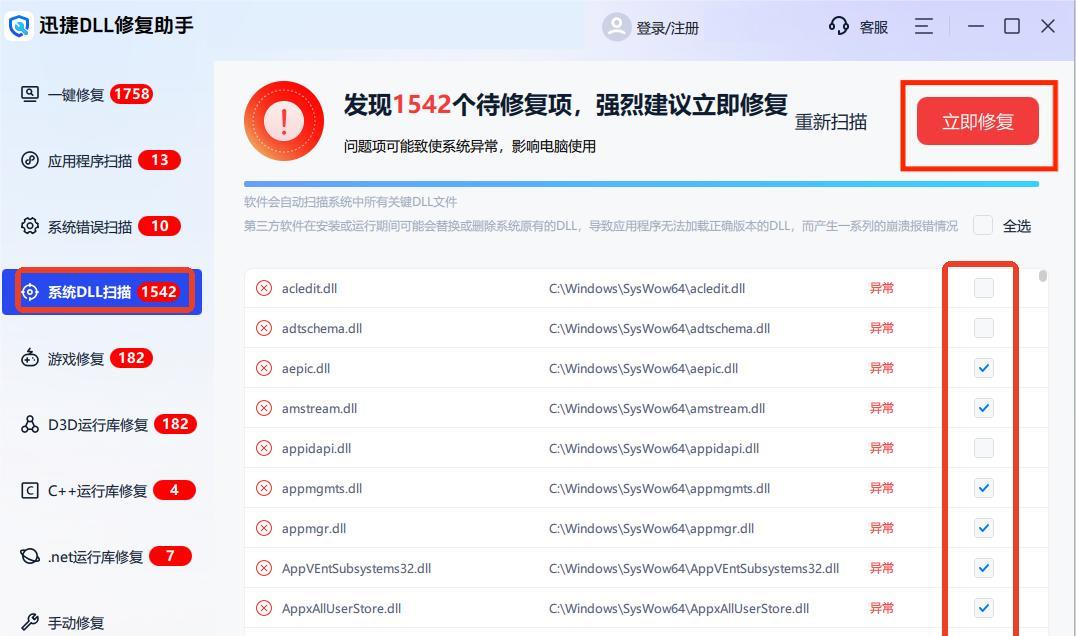Click the 客服 support label
Viewport: 1076px width, 636px height.
click(x=874, y=27)
